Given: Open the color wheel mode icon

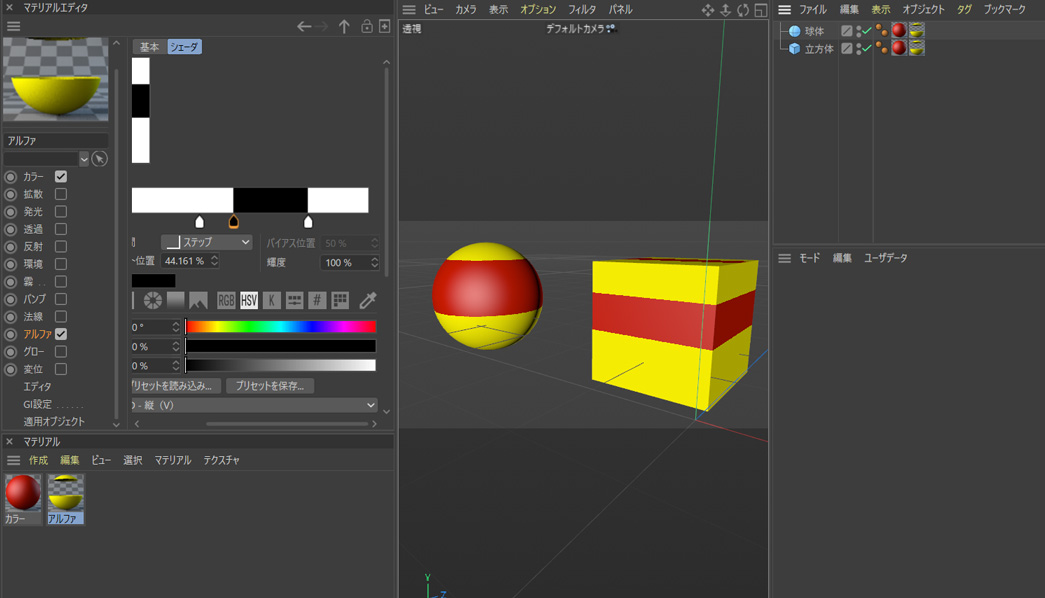Looking at the screenshot, I should tap(153, 300).
